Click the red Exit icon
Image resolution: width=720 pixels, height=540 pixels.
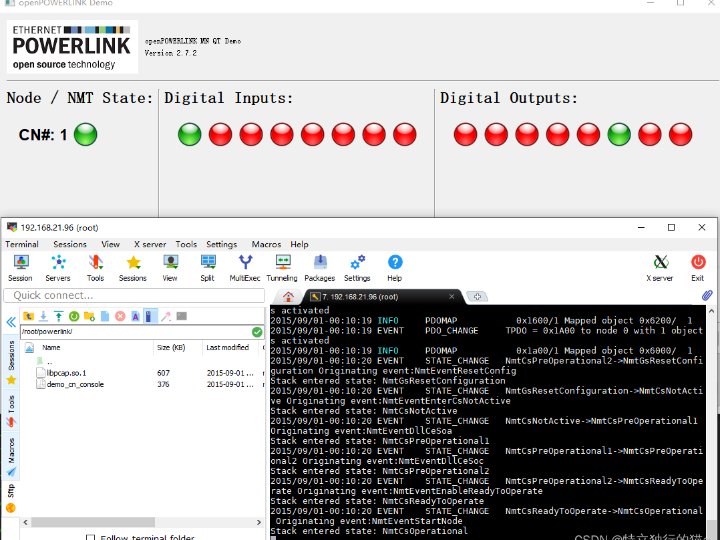tap(698, 265)
